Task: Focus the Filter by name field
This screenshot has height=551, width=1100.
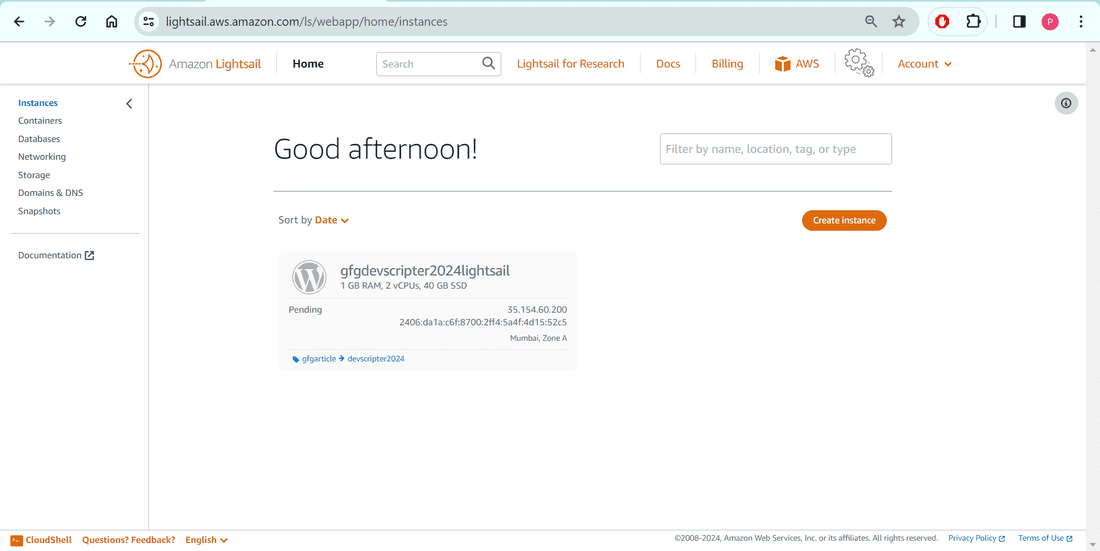Action: [x=776, y=149]
